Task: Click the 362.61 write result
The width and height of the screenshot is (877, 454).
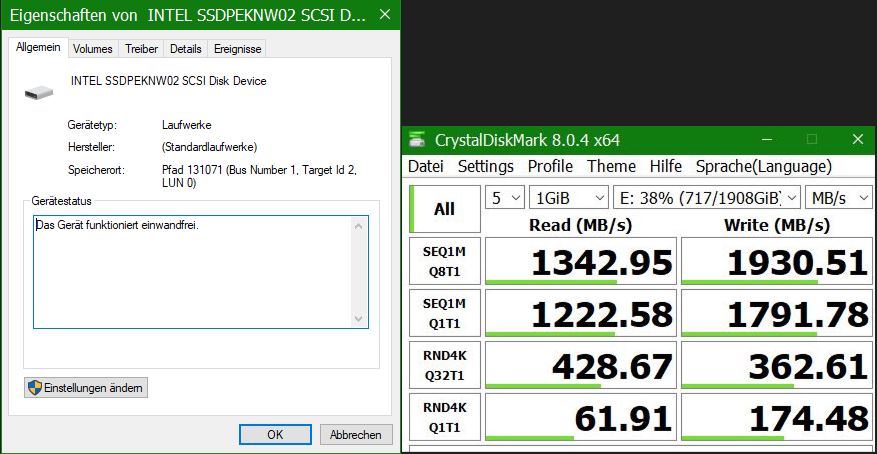Action: click(777, 365)
